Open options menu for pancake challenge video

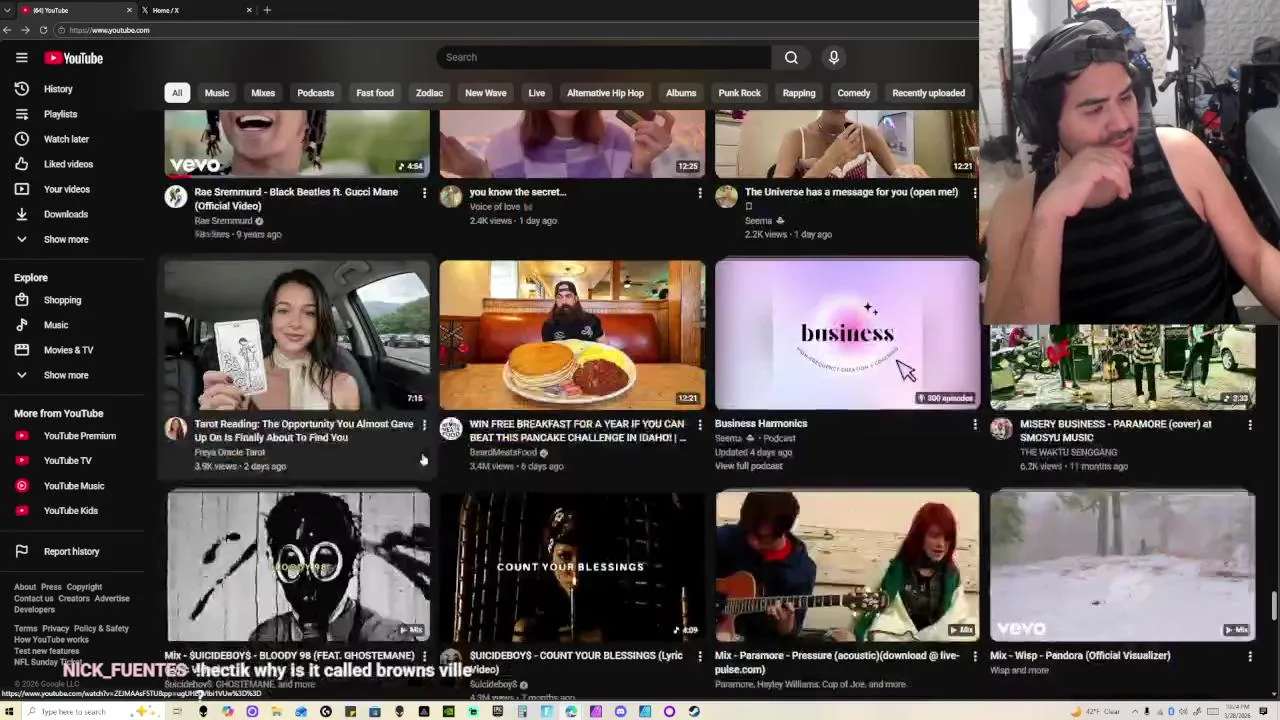699,425
